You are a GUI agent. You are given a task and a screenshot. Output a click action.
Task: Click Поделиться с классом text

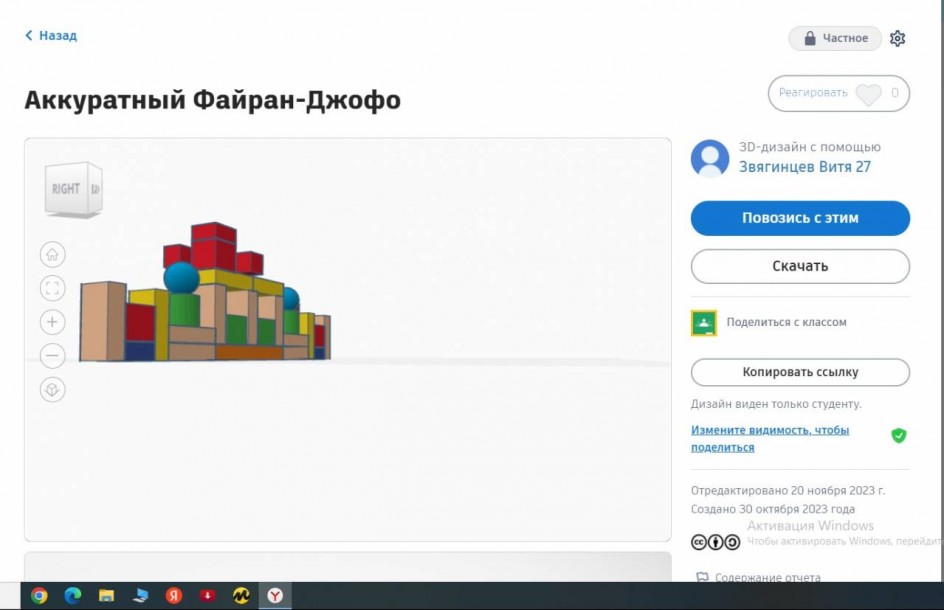click(x=786, y=322)
